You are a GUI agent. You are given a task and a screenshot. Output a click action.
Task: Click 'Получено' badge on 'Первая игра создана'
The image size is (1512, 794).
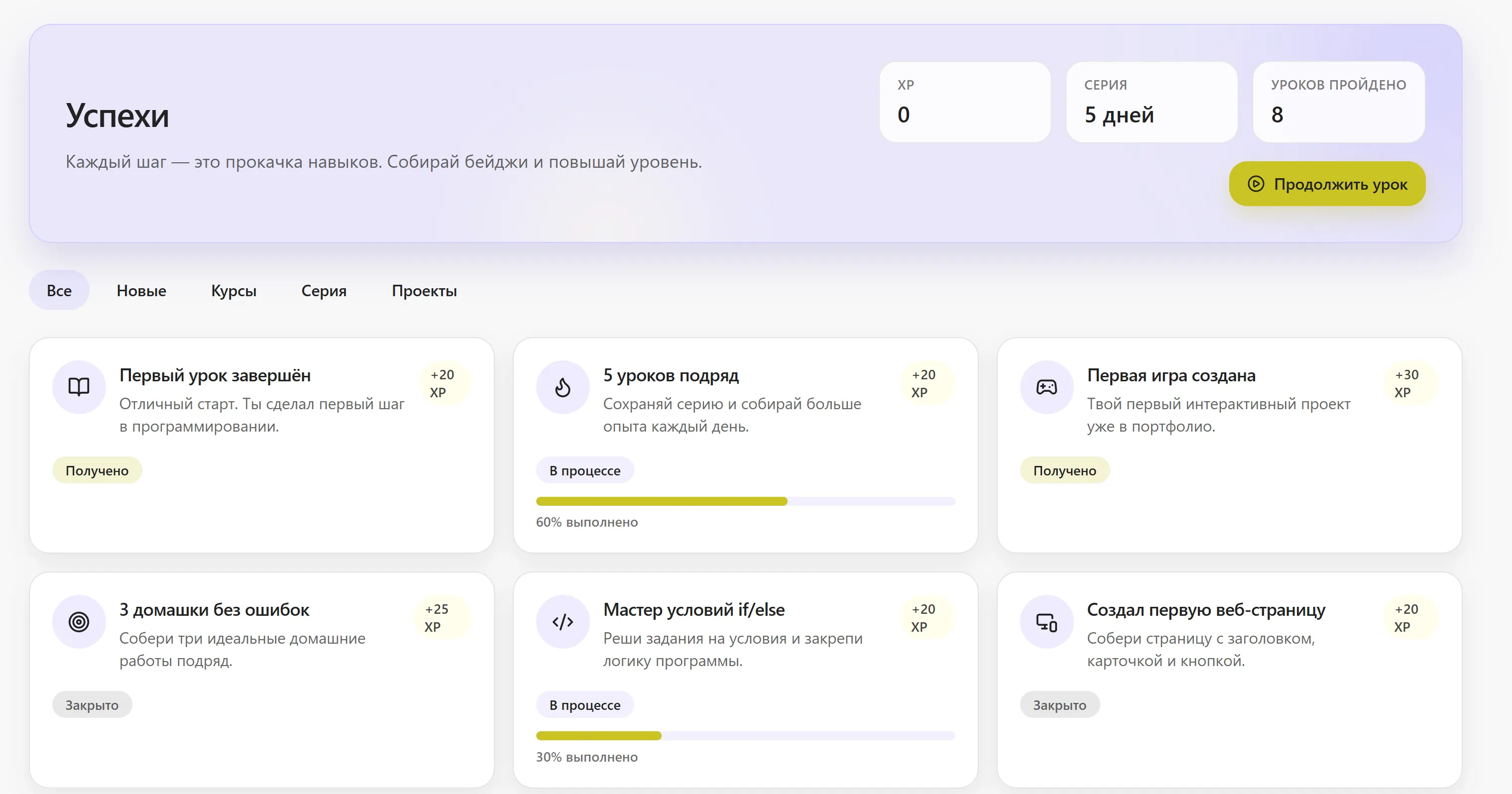(x=1064, y=470)
